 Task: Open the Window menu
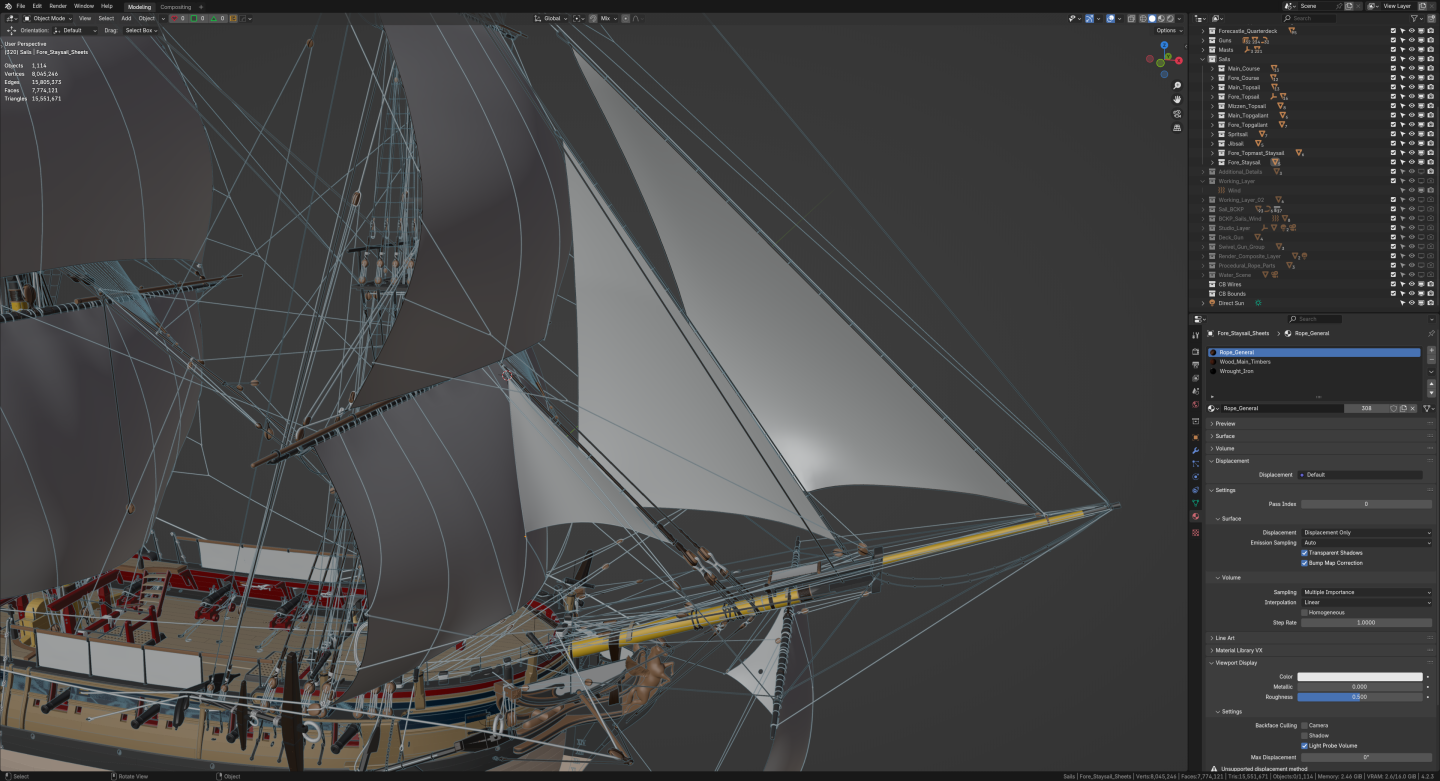tap(84, 6)
